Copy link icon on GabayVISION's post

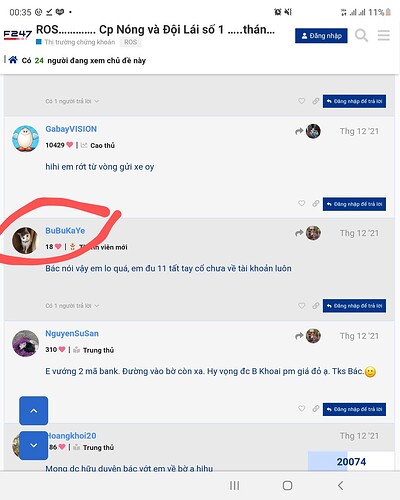point(315,203)
